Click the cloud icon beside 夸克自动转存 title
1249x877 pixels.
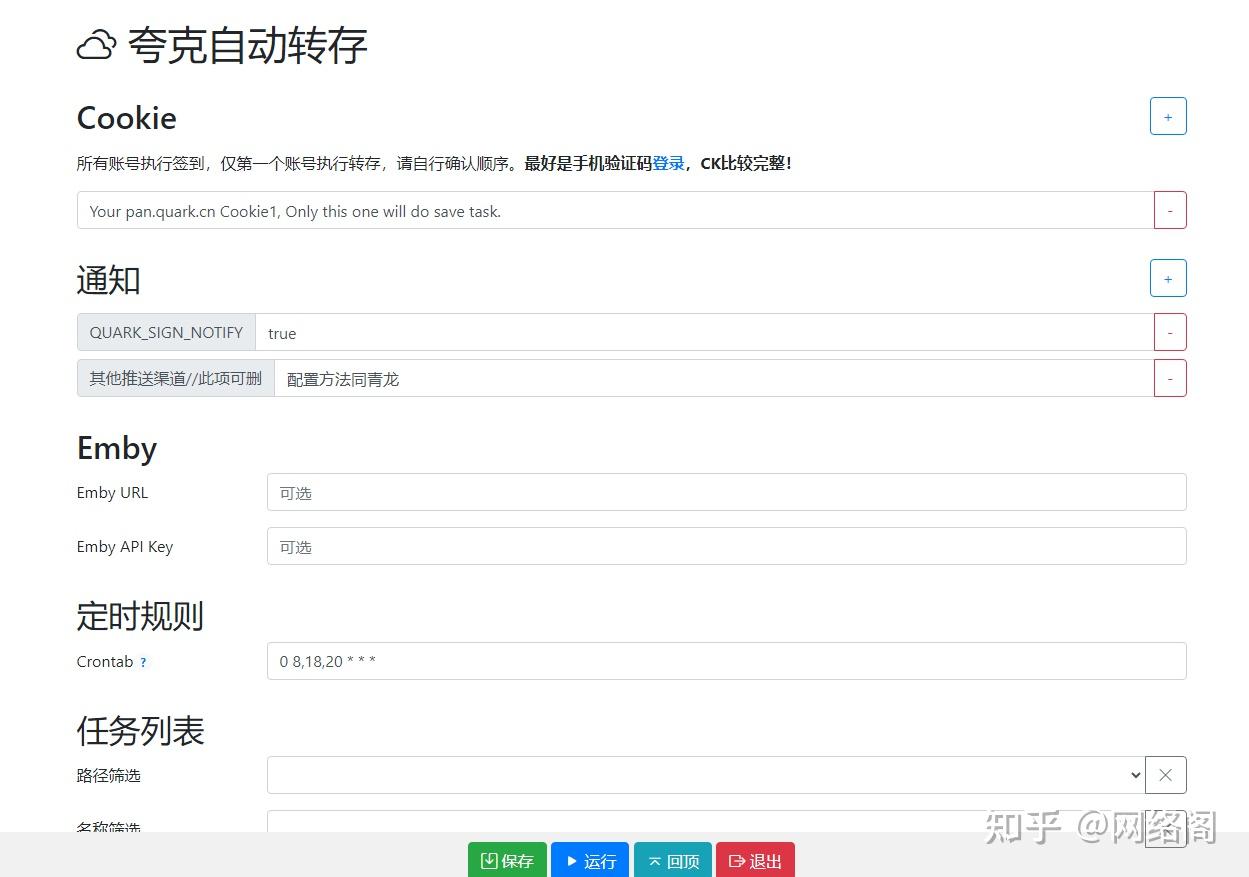[95, 45]
